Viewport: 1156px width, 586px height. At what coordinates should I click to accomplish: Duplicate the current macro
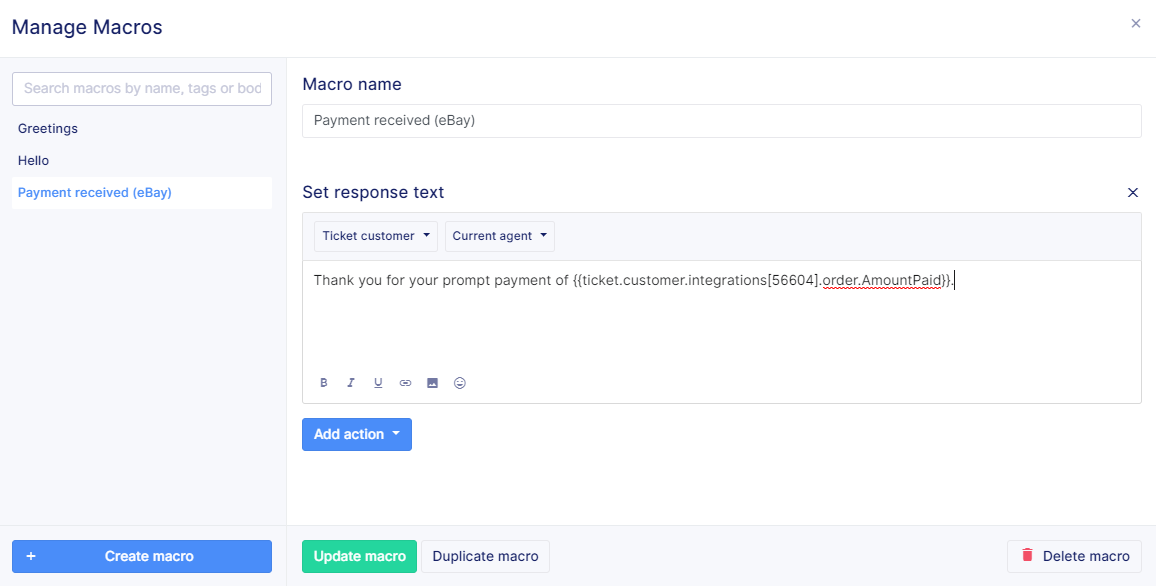coord(485,556)
